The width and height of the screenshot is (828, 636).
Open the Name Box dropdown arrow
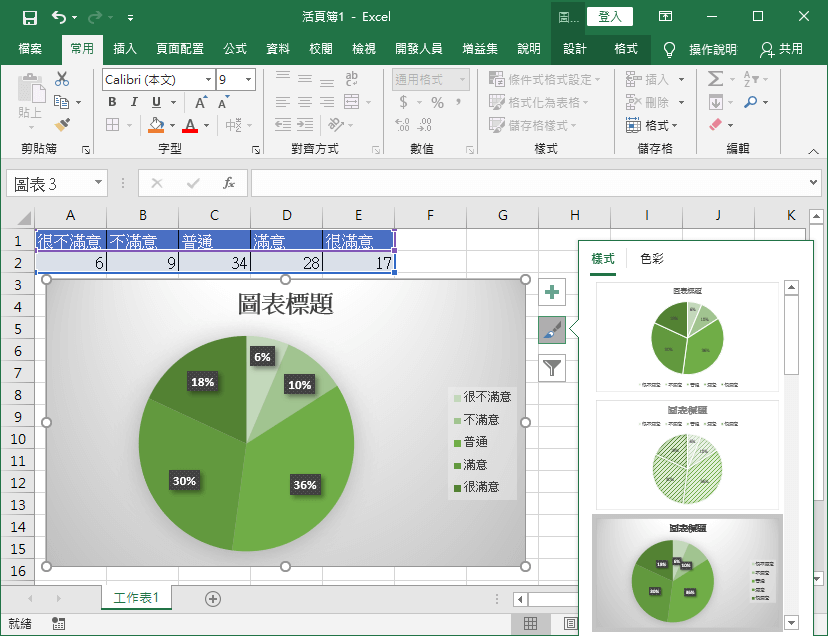[x=98, y=183]
